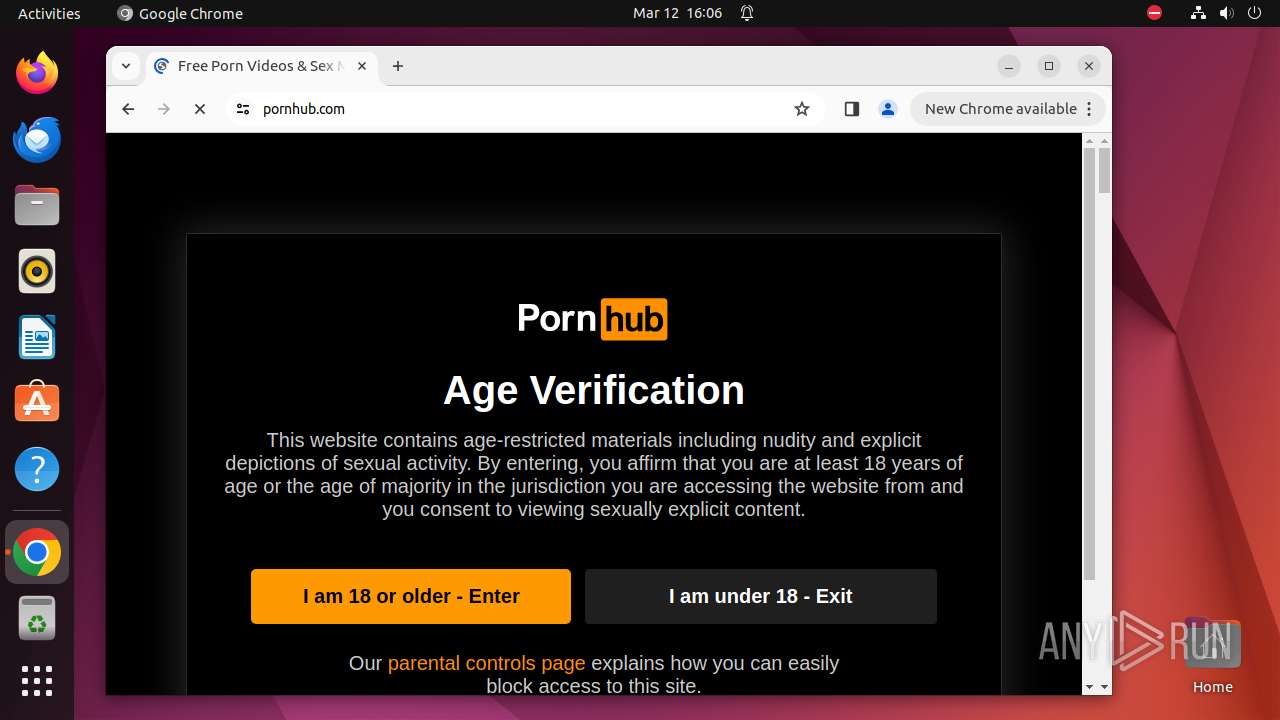Stop loading the page
The width and height of the screenshot is (1280, 720).
(x=200, y=109)
